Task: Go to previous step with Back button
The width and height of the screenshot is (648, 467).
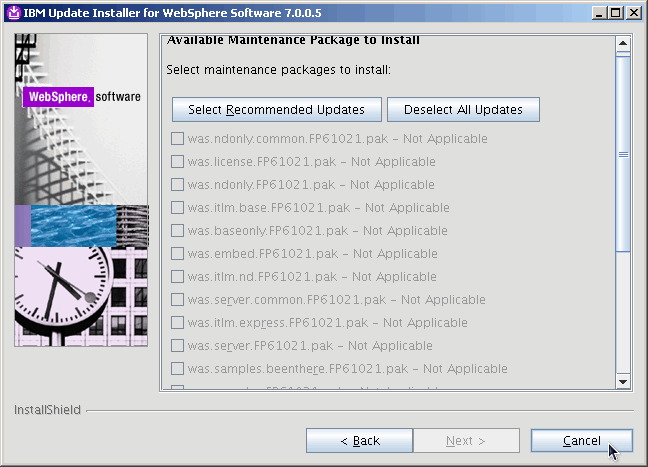Action: (x=359, y=440)
